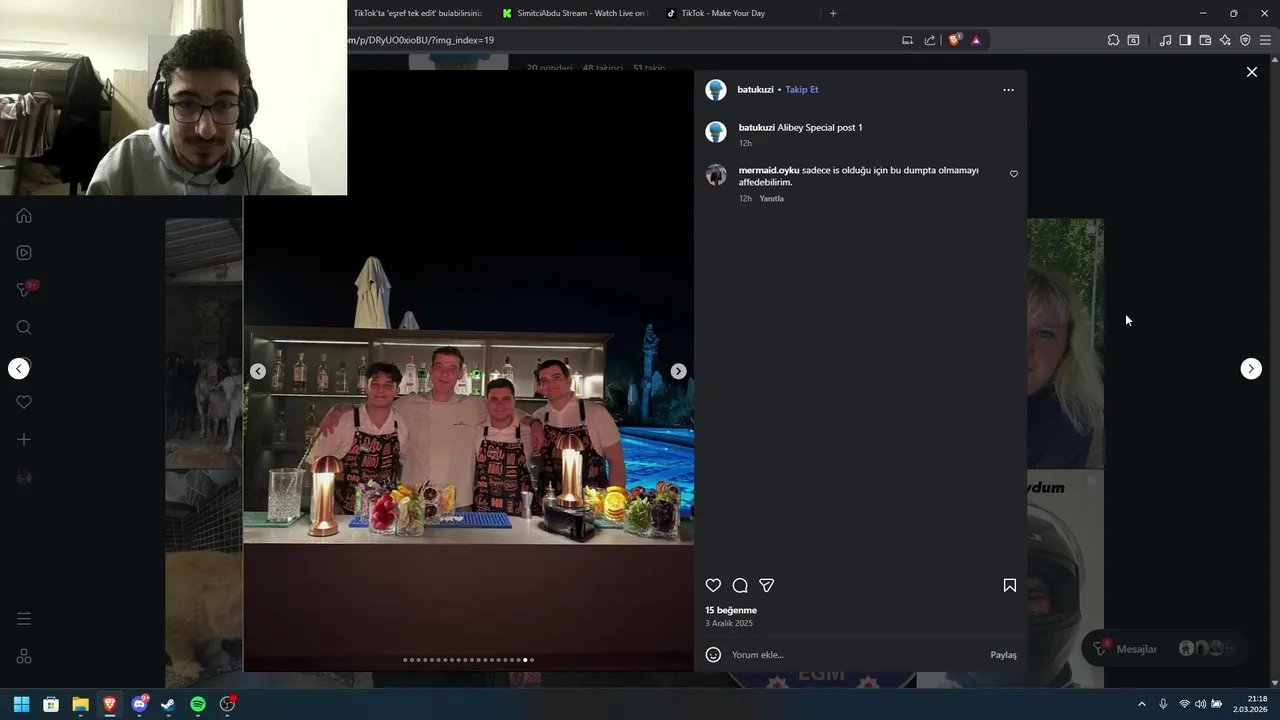Open the Brave Rewards triangle icon
1280x720 pixels.
click(x=976, y=40)
